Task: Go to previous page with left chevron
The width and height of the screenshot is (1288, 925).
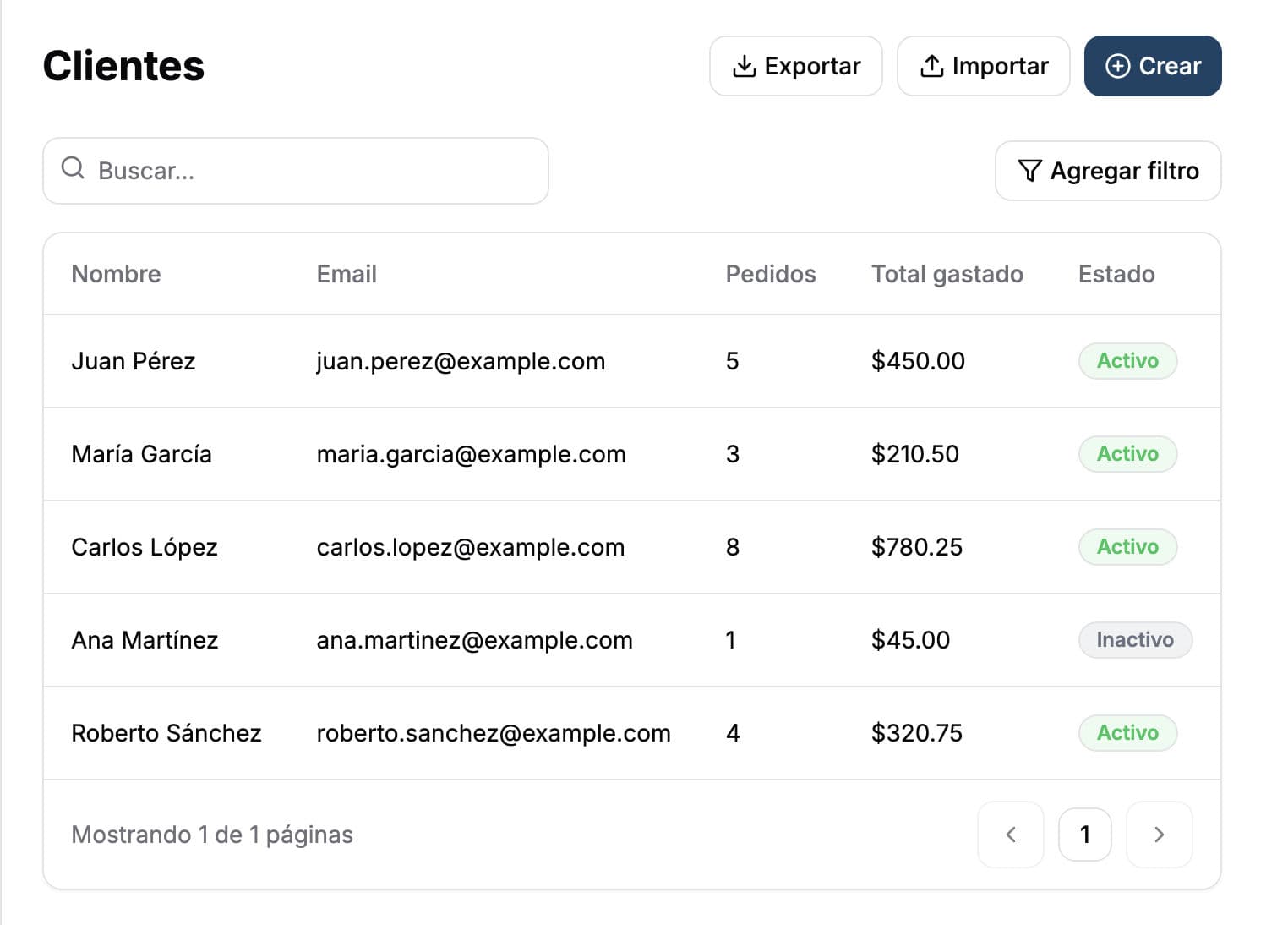Action: [1010, 835]
